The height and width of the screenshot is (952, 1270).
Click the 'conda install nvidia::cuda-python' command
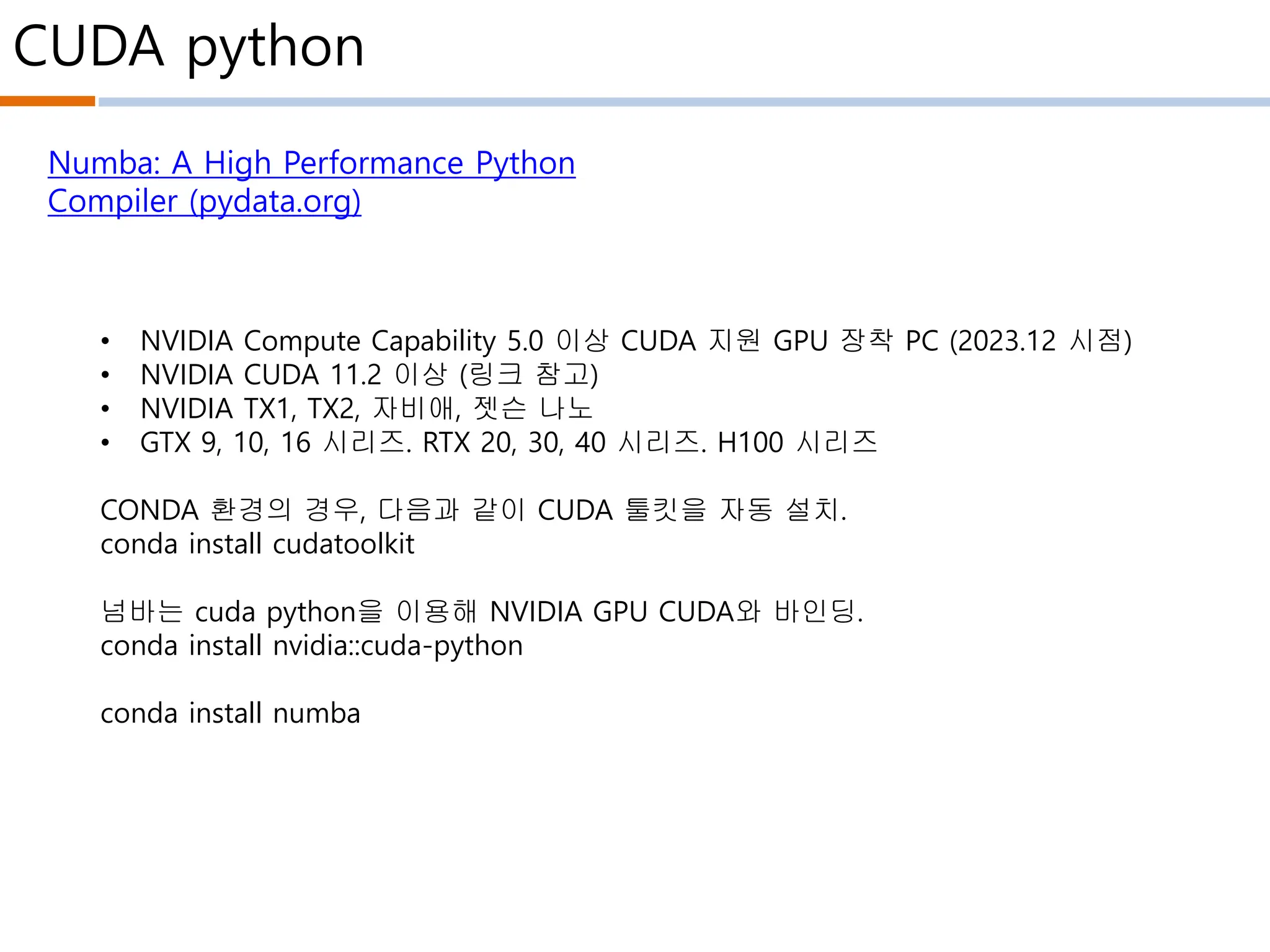click(311, 646)
